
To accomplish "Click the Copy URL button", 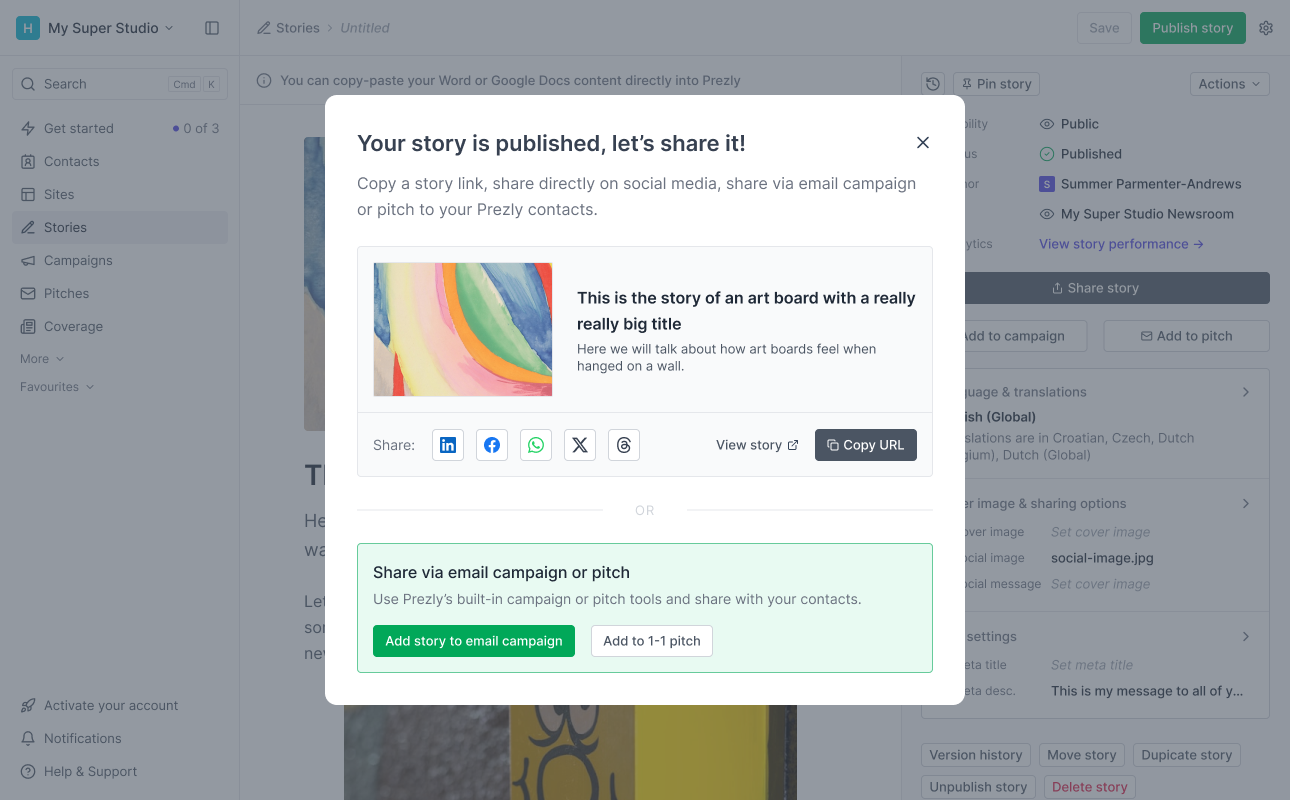I will 866,445.
